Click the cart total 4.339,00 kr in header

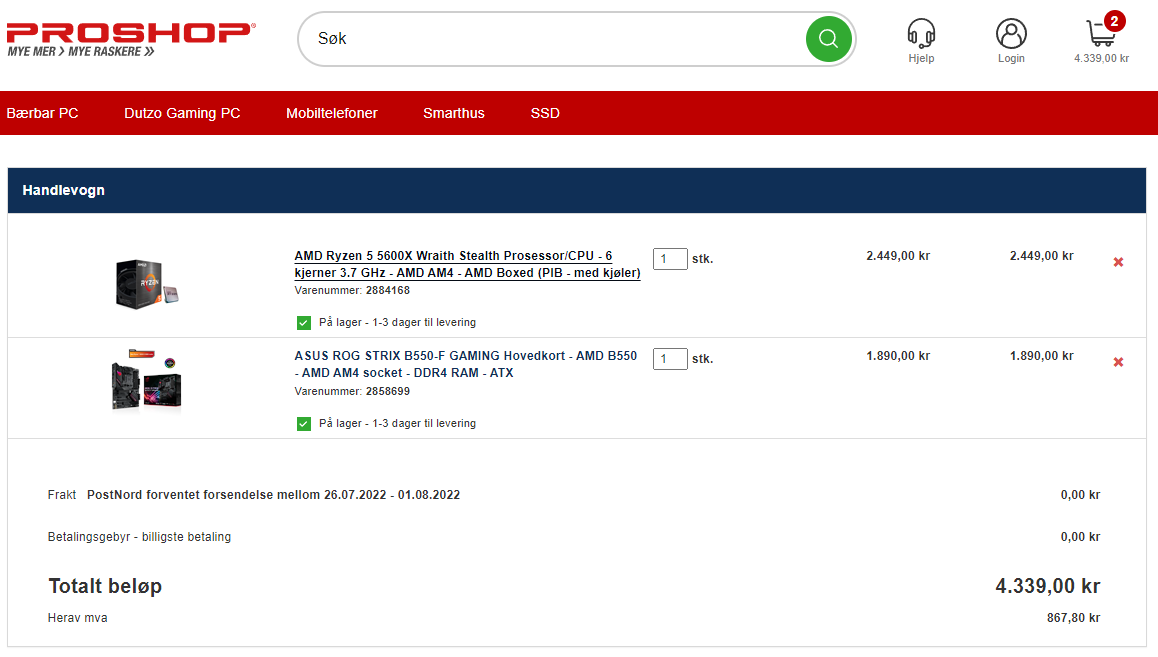click(x=1101, y=58)
